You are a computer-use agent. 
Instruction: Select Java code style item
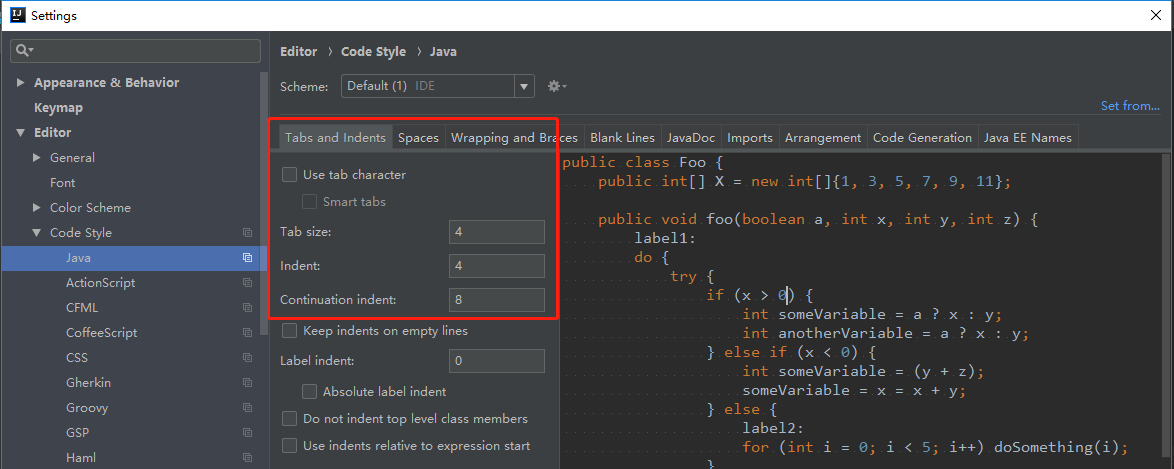(78, 258)
